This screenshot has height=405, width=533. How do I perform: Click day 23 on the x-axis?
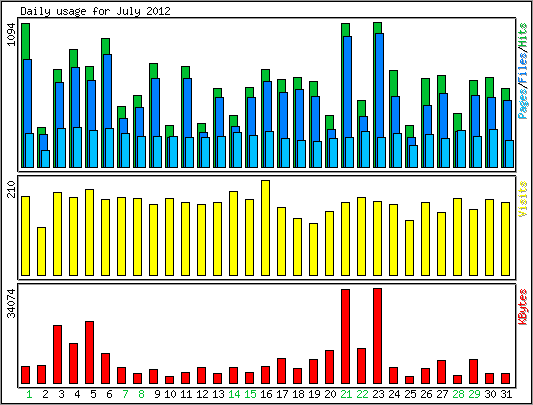click(x=378, y=394)
